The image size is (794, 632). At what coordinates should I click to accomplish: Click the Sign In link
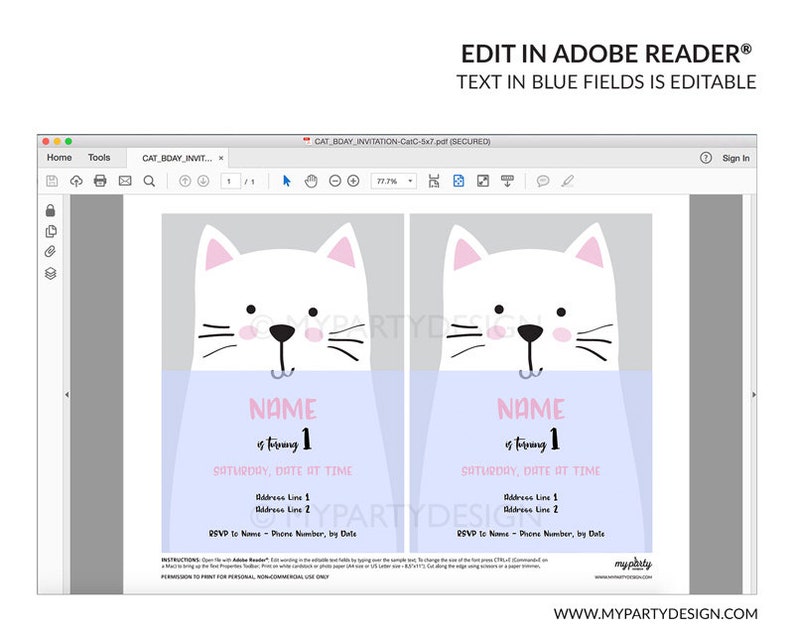coord(736,158)
